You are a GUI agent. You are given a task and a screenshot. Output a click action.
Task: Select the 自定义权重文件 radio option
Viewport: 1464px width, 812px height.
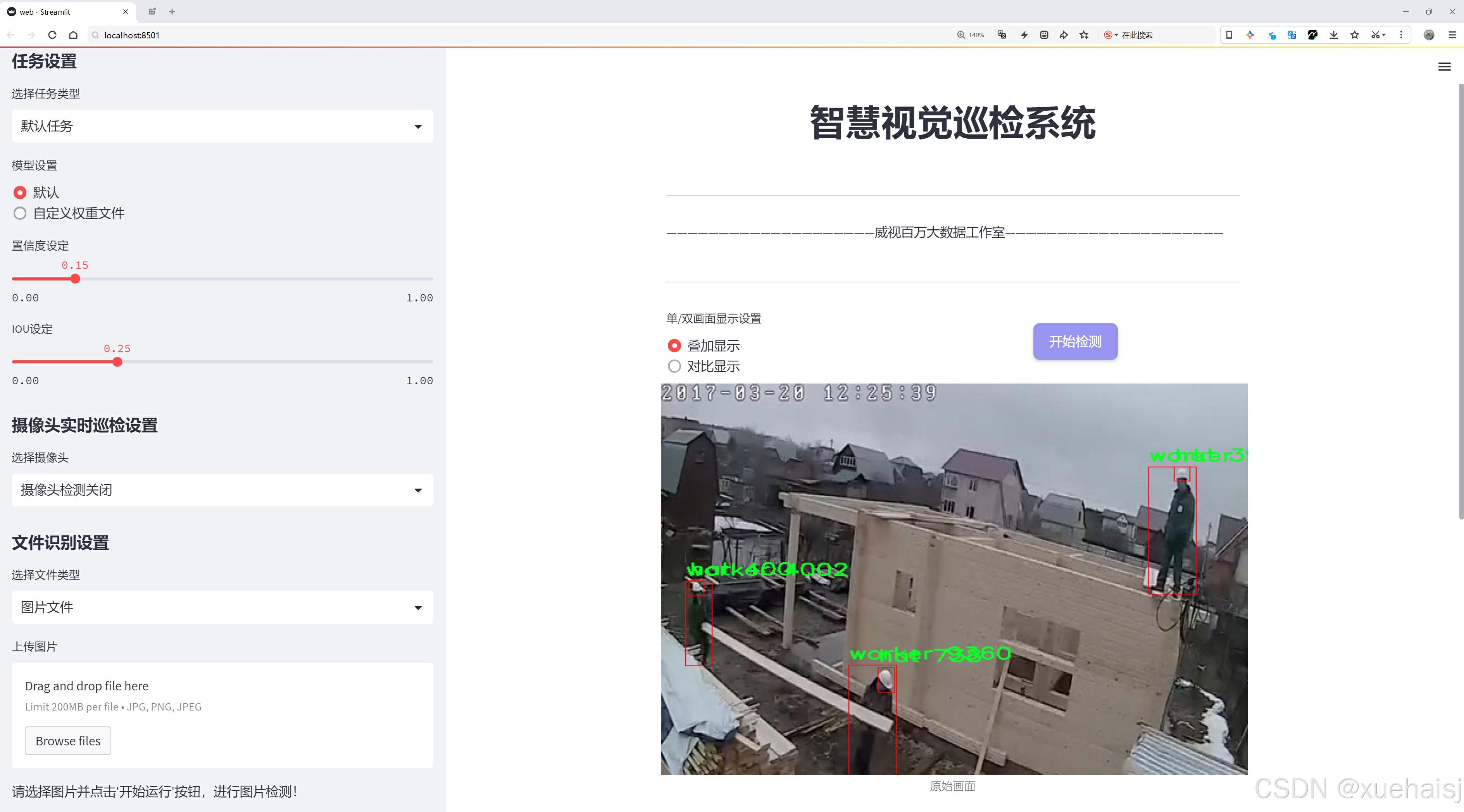[20, 213]
